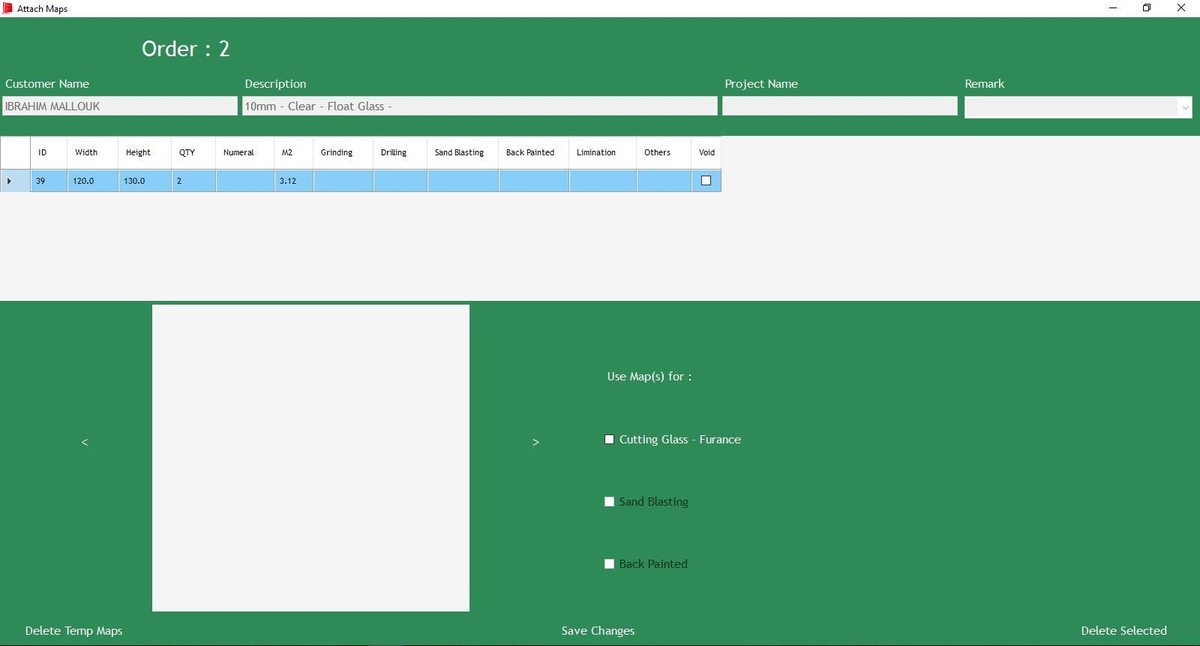
Task: Restore down the window
Action: point(1146,8)
